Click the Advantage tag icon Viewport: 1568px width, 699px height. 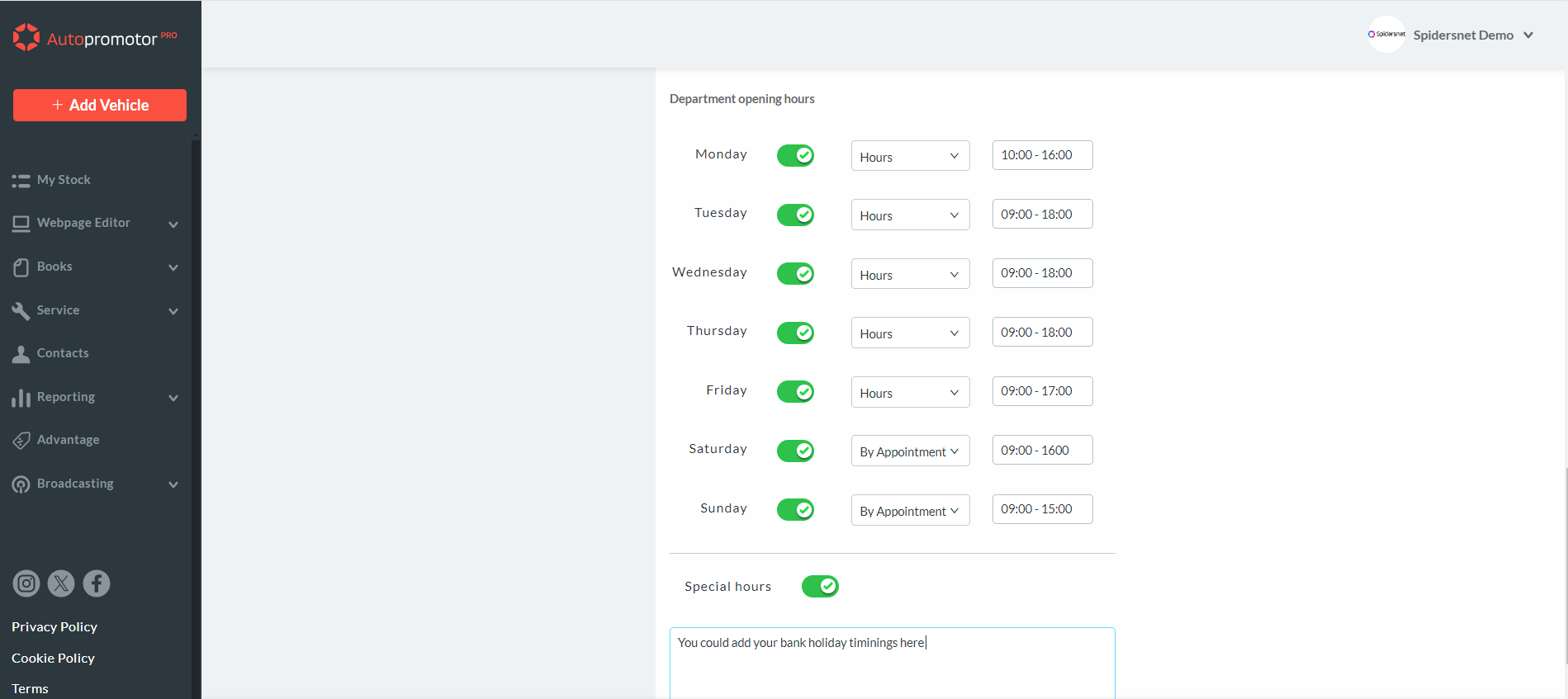pos(21,441)
